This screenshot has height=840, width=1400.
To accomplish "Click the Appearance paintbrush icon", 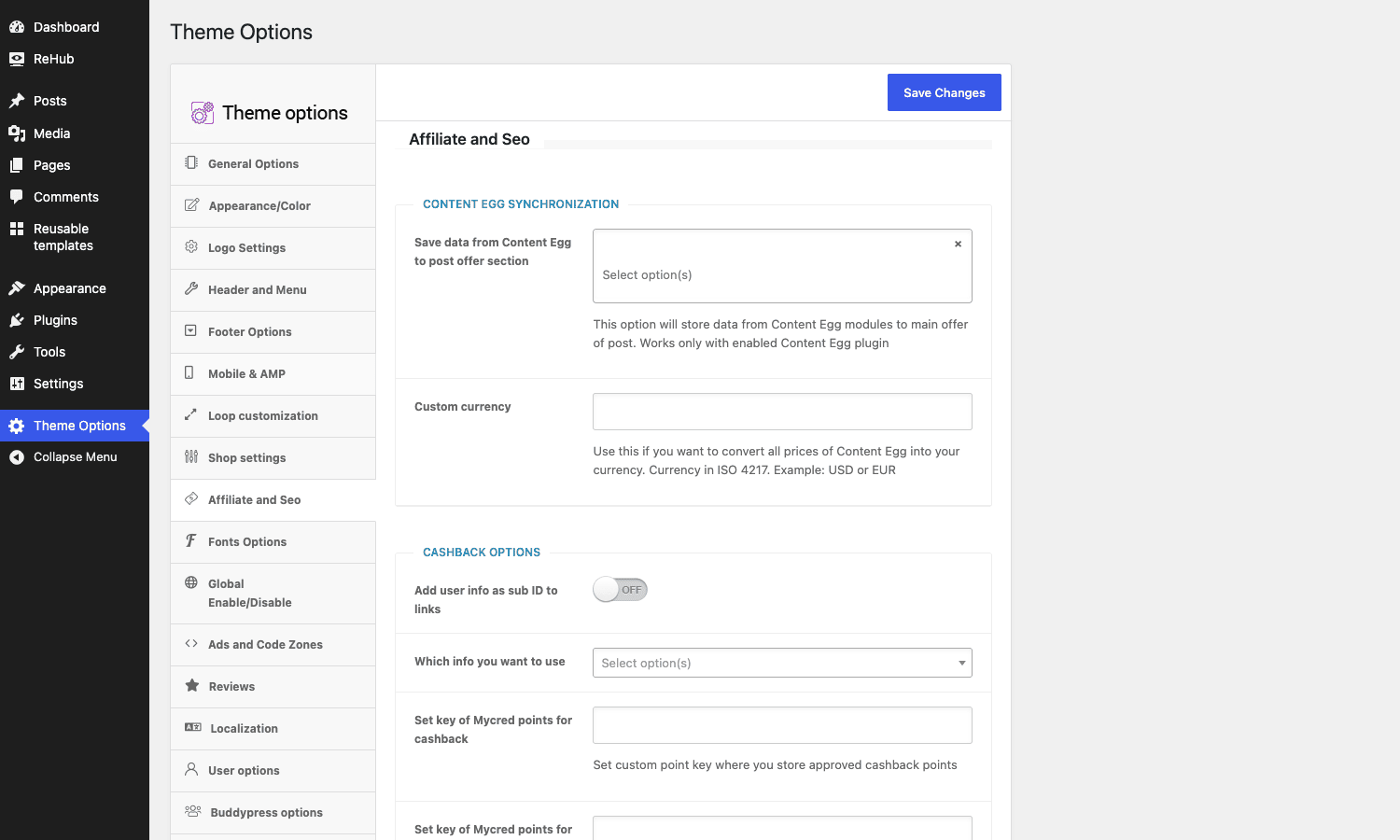I will pos(17,288).
